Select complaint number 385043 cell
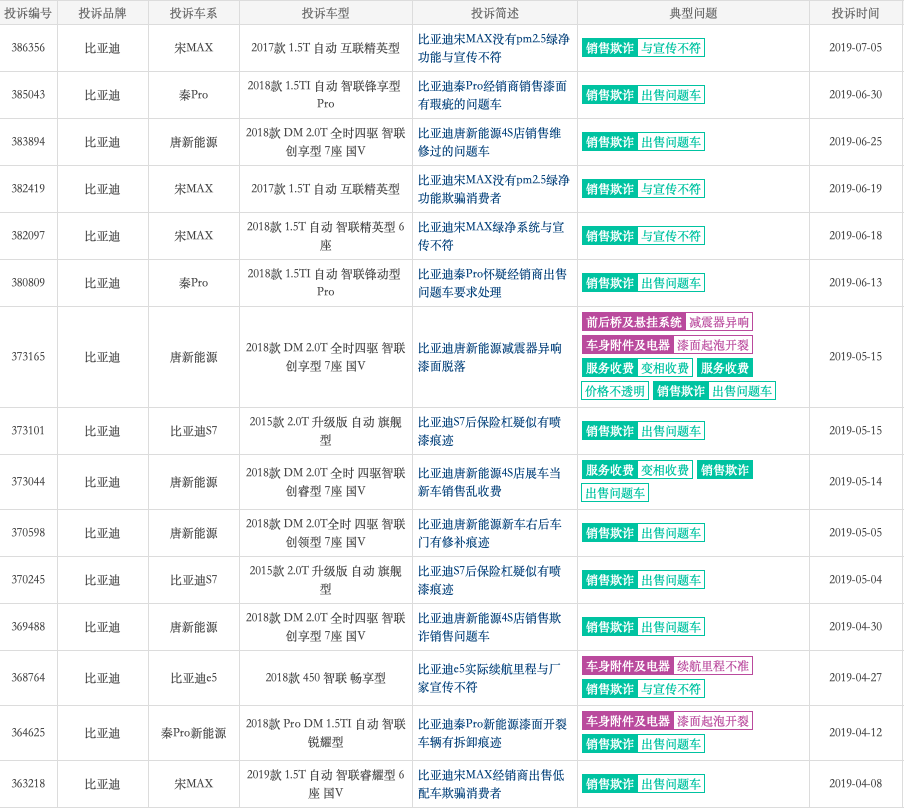 tap(28, 95)
